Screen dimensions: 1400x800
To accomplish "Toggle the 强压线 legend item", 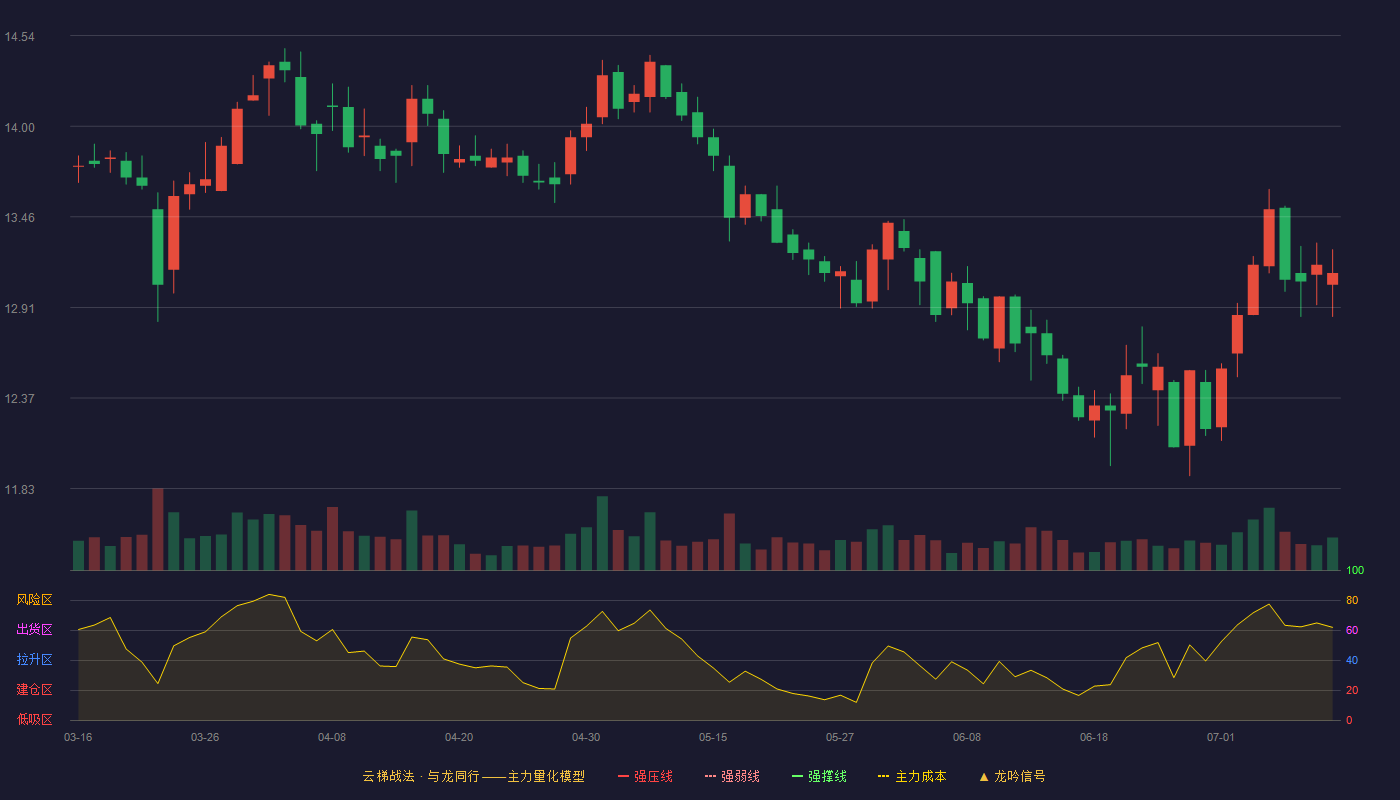I will coord(645,776).
